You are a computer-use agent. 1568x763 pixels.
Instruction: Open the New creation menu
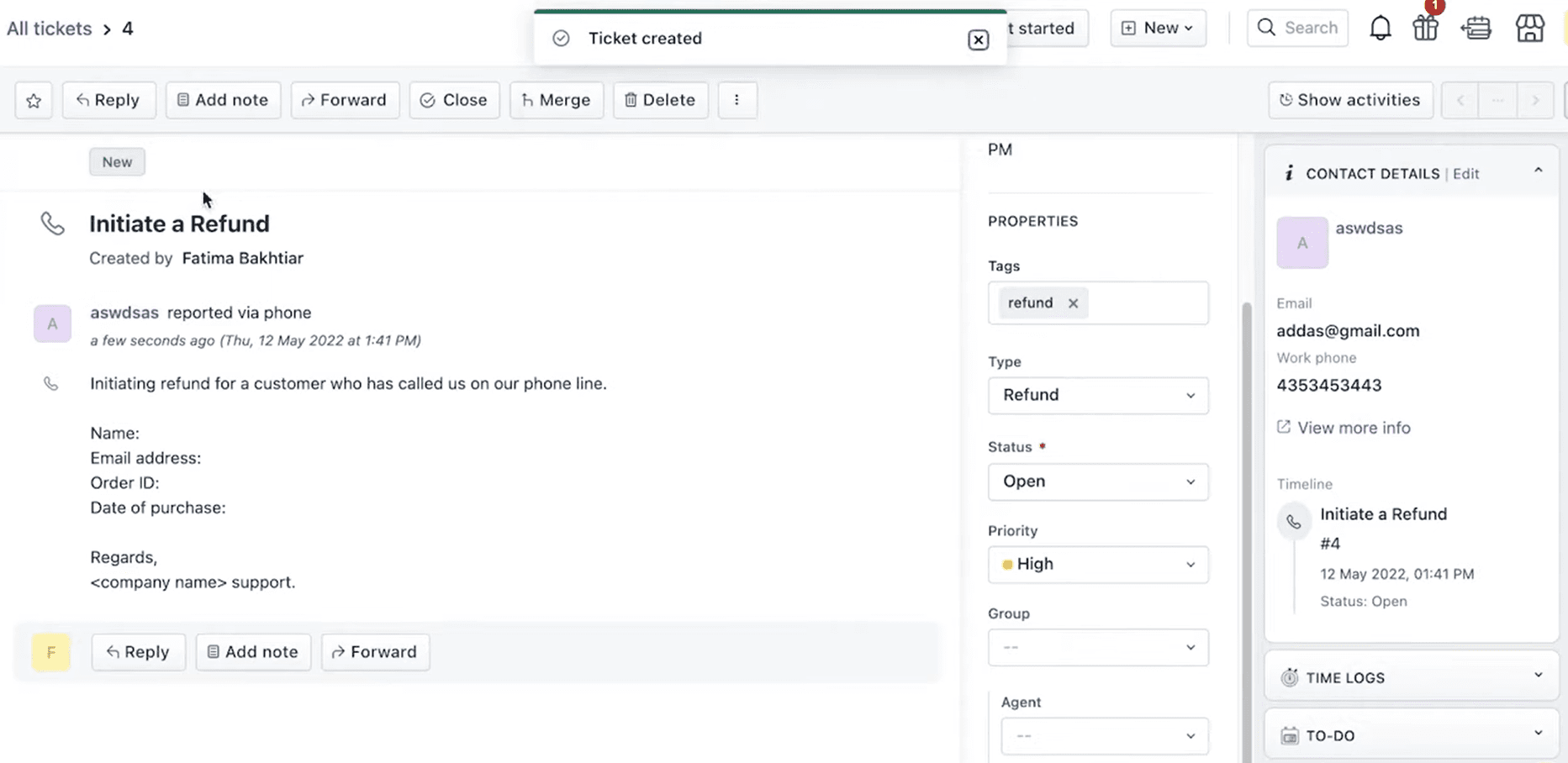pyautogui.click(x=1158, y=28)
